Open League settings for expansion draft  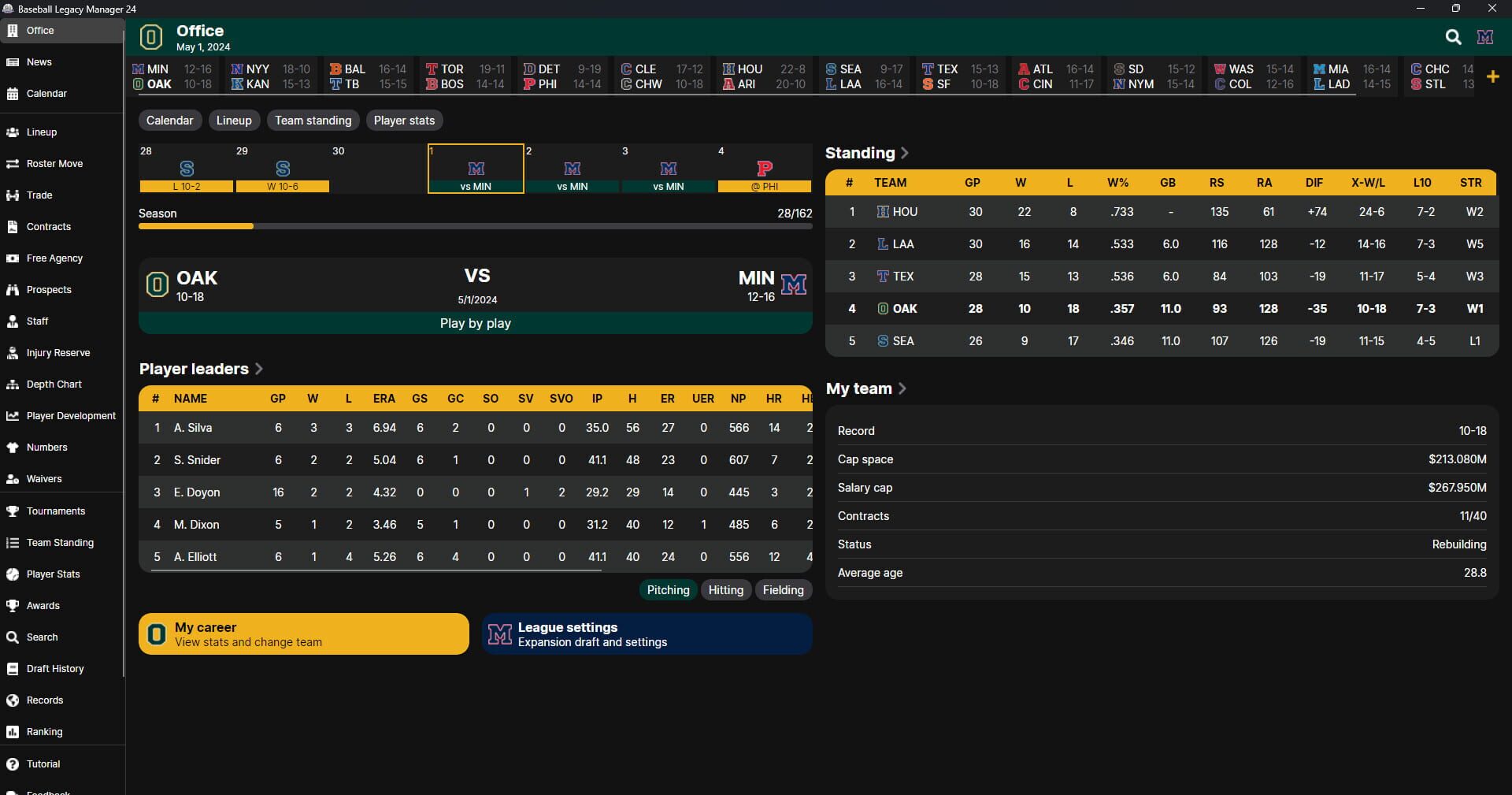point(646,633)
